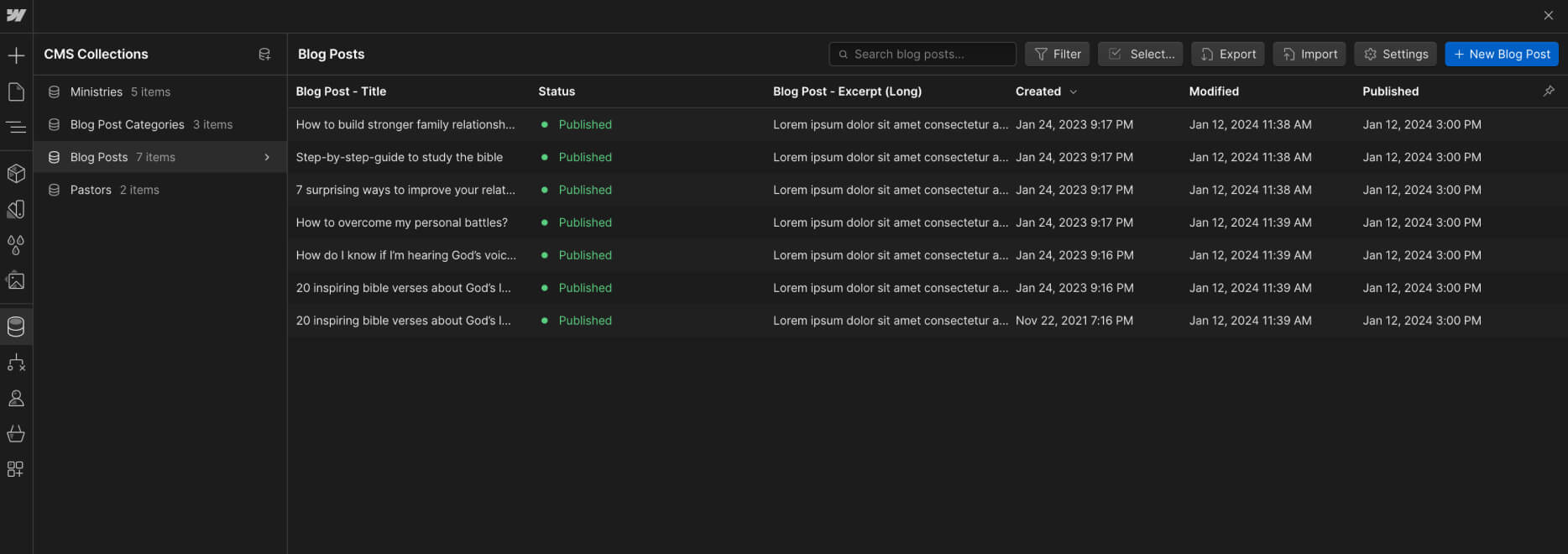The width and height of the screenshot is (1568, 554).
Task: Open the Ecommerce basket icon
Action: 16,433
